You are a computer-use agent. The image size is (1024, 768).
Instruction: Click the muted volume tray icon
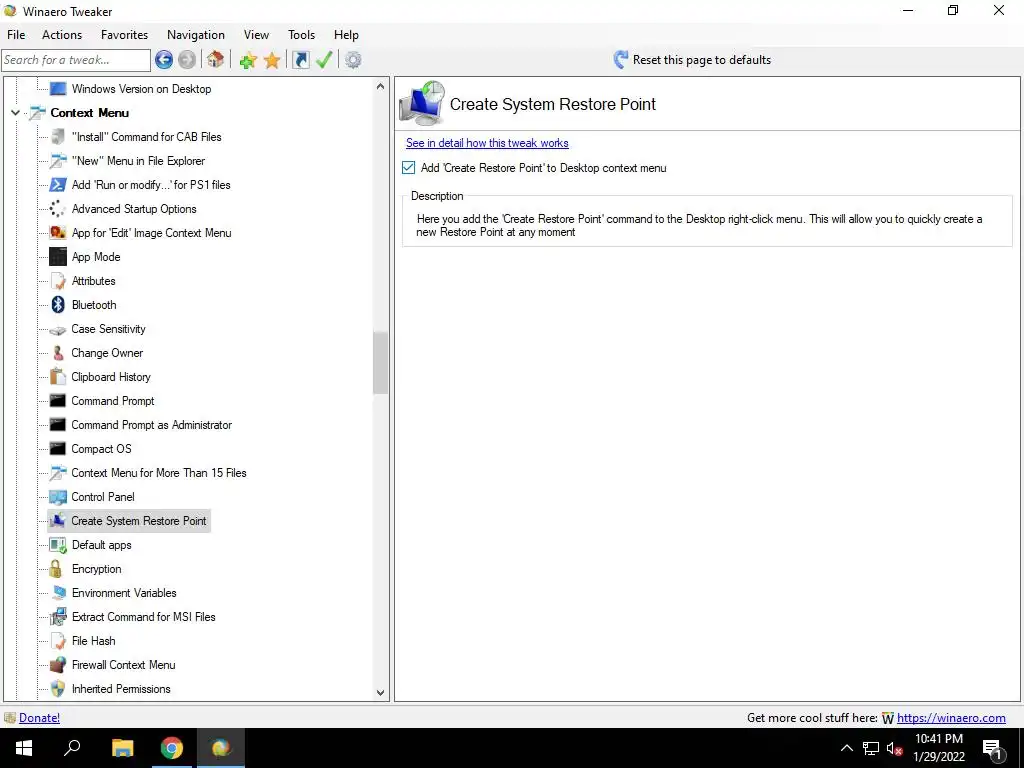tap(894, 748)
